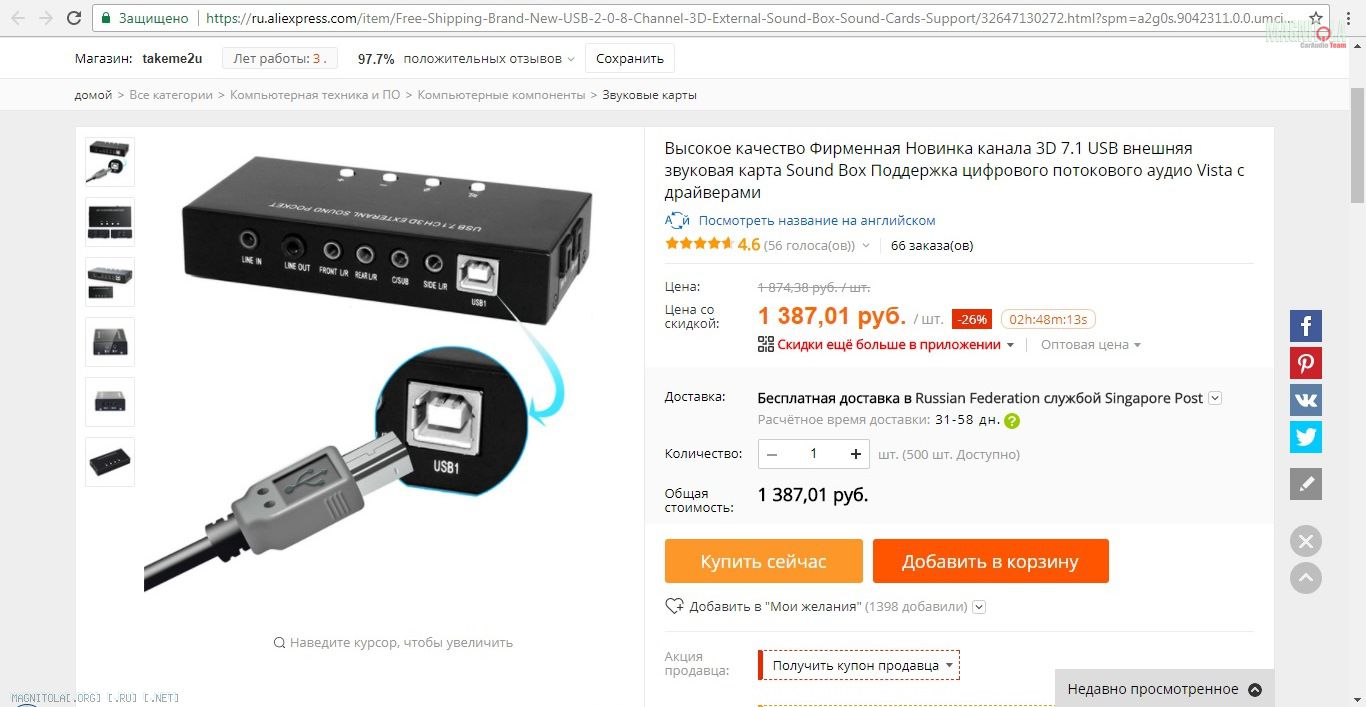Screen dimensions: 1366x707
Task: Expand Singapore Post shipping options dropdown
Action: coord(1215,398)
